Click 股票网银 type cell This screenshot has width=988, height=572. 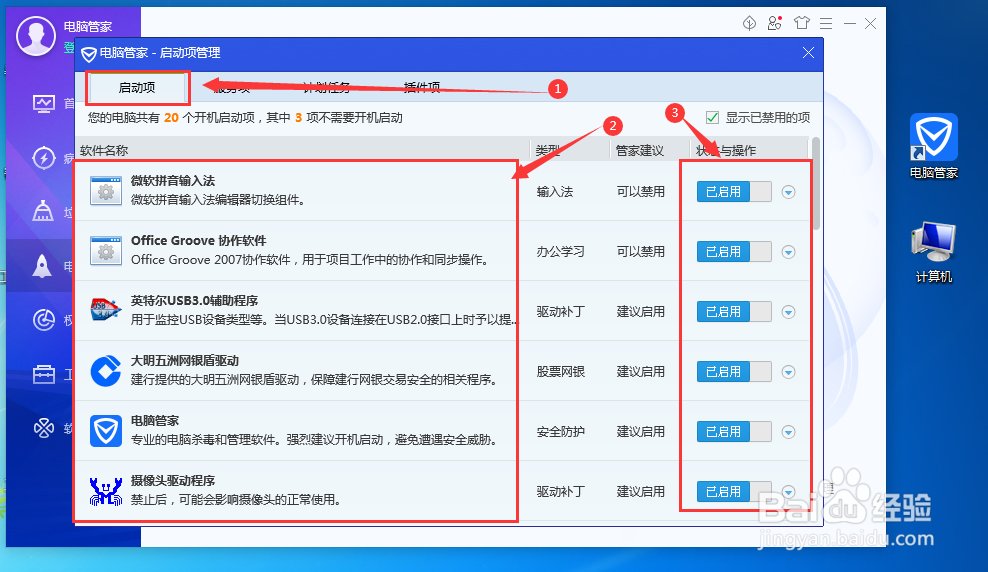click(x=560, y=372)
